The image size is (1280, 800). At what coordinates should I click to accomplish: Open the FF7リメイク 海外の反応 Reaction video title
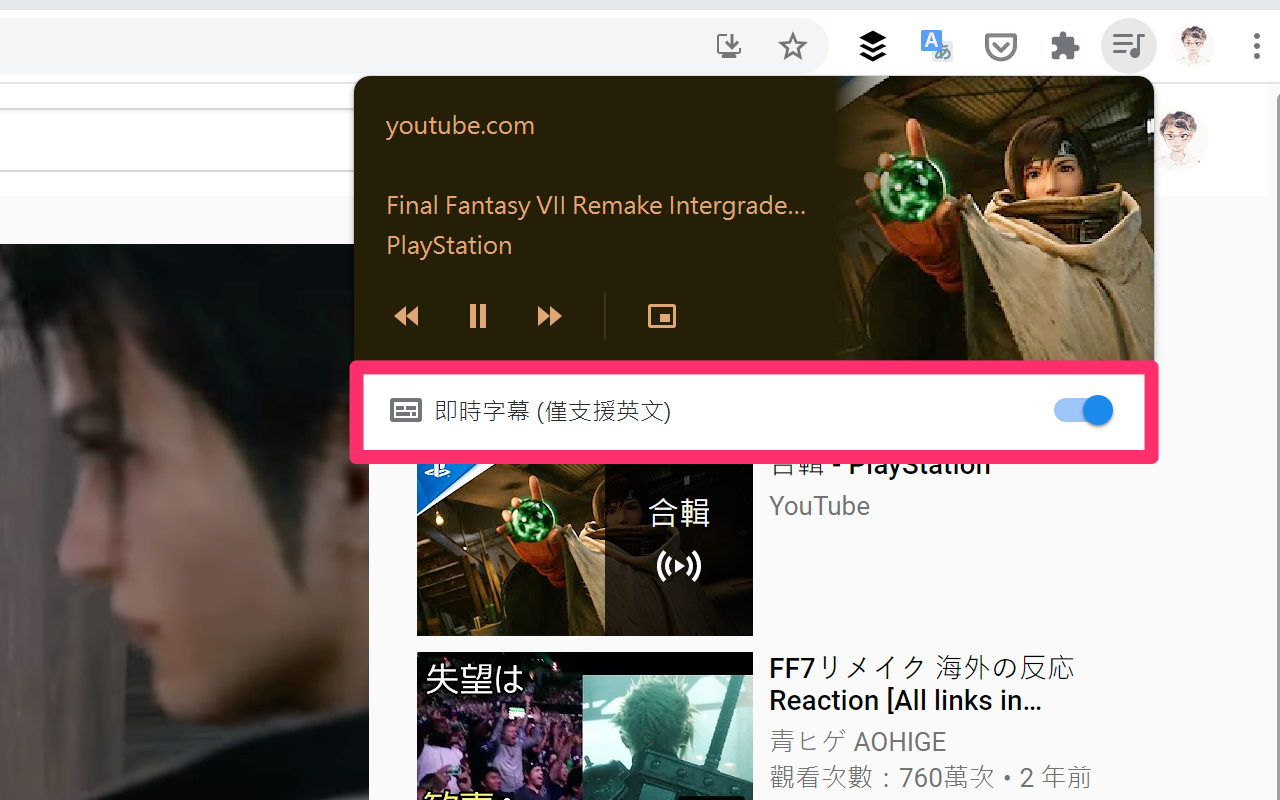coord(921,684)
